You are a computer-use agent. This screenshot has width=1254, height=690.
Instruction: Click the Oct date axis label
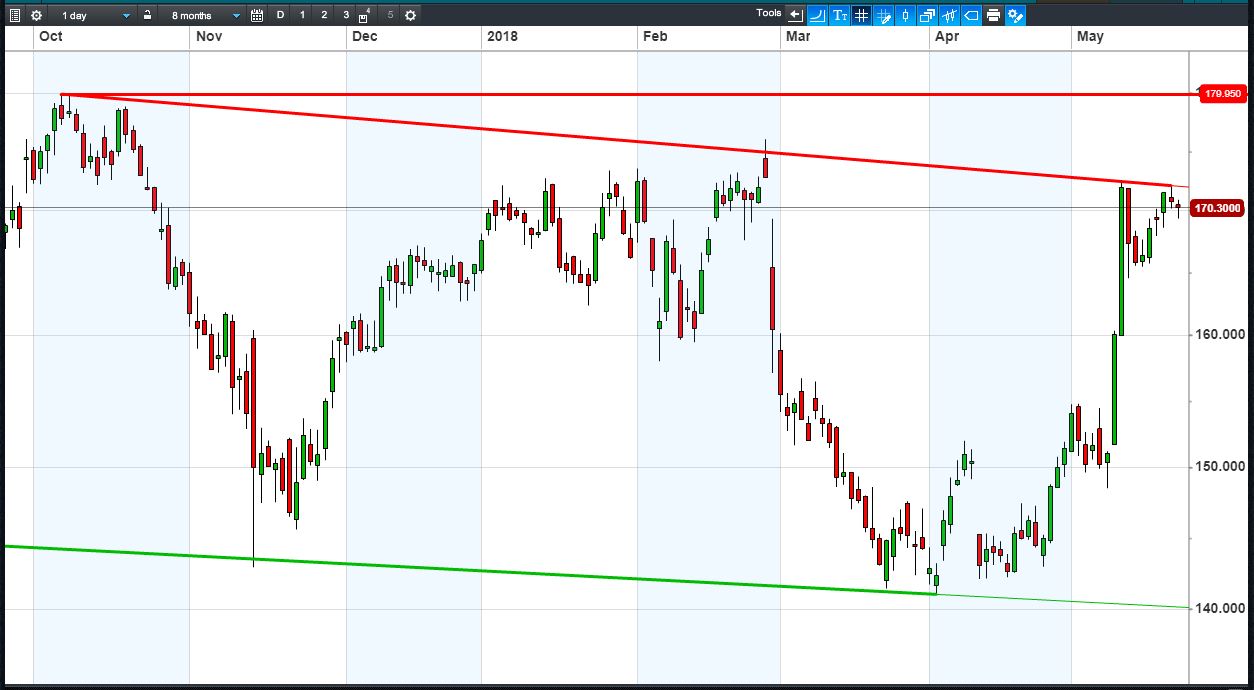point(50,37)
